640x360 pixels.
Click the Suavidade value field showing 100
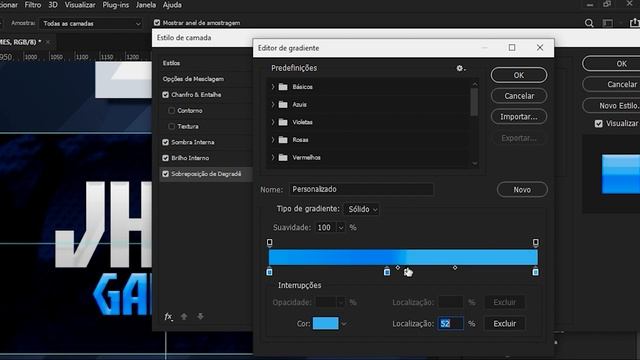coord(326,228)
